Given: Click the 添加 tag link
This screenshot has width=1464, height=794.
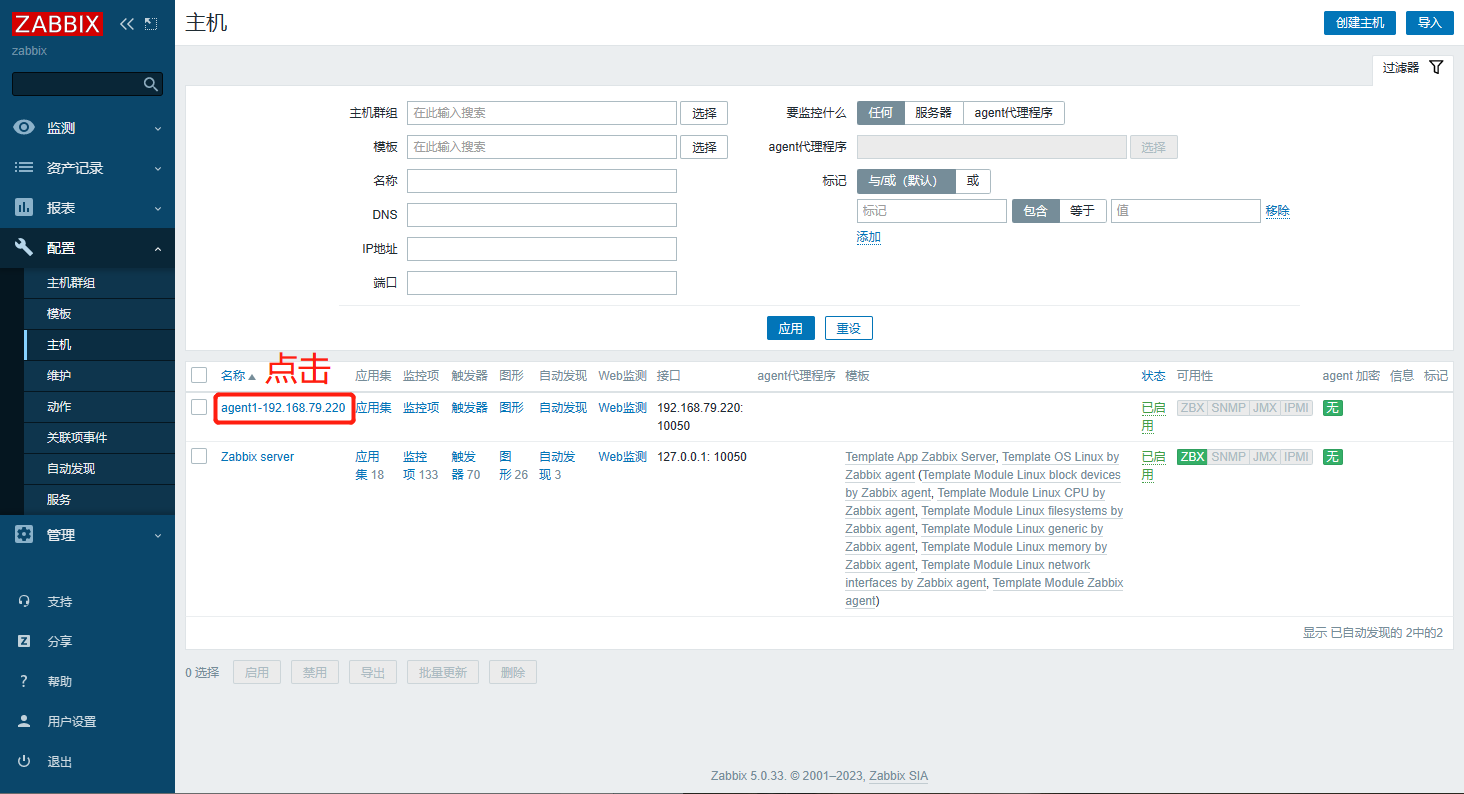Looking at the screenshot, I should (868, 238).
